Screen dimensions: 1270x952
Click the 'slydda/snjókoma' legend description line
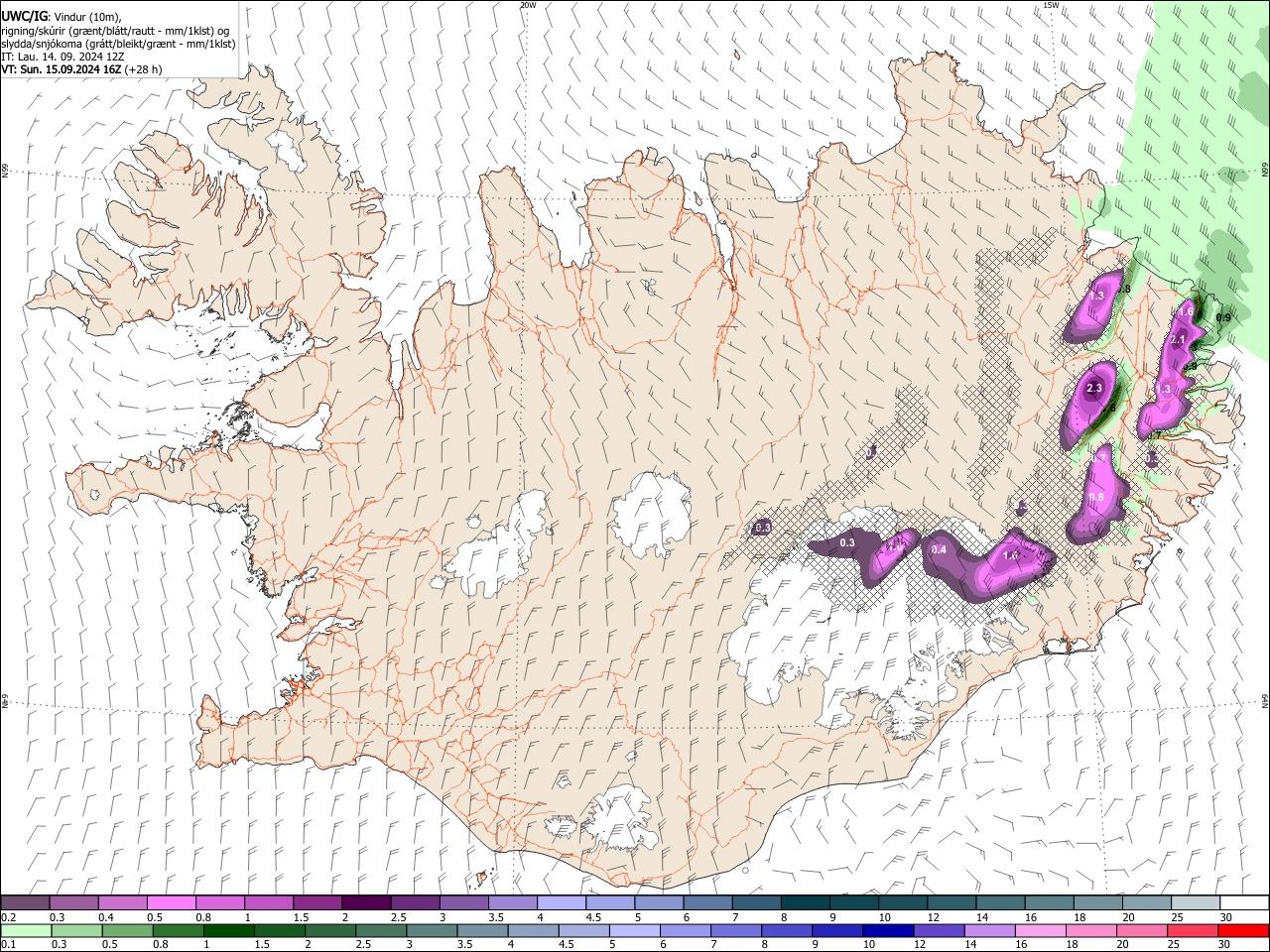118,44
